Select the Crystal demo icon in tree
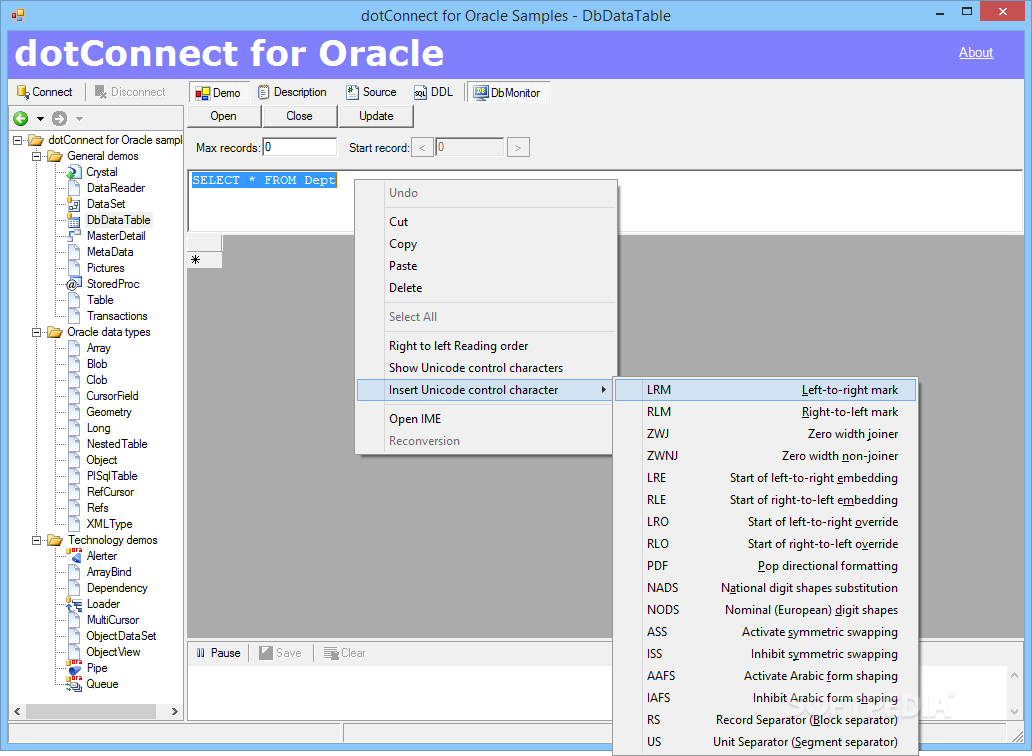This screenshot has width=1032, height=756. [74, 172]
